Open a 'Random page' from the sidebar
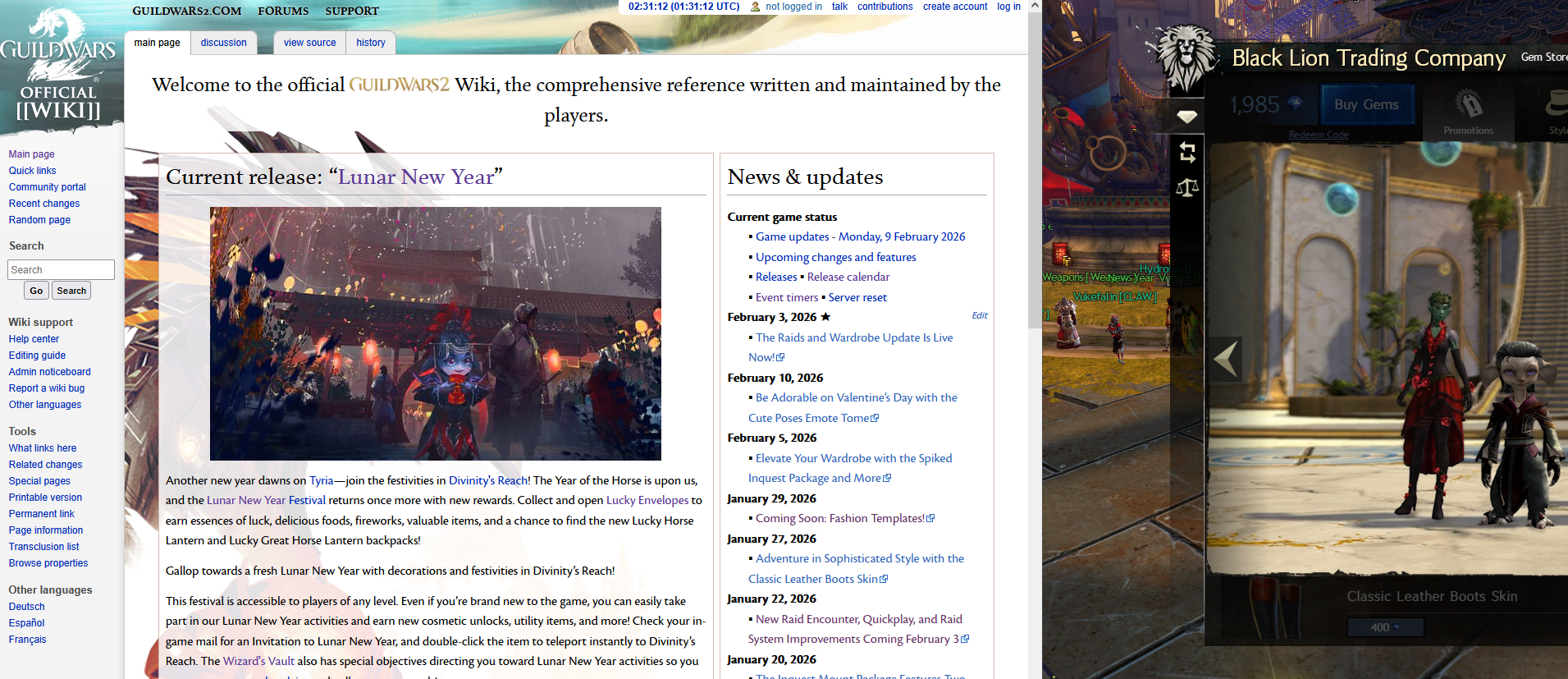The width and height of the screenshot is (1568, 679). (x=39, y=220)
